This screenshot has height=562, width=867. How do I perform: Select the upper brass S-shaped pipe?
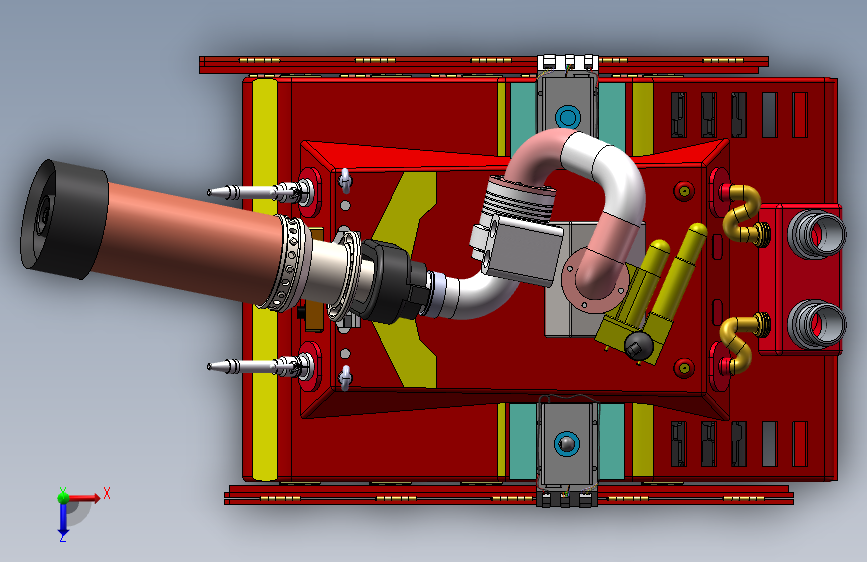coord(744,216)
